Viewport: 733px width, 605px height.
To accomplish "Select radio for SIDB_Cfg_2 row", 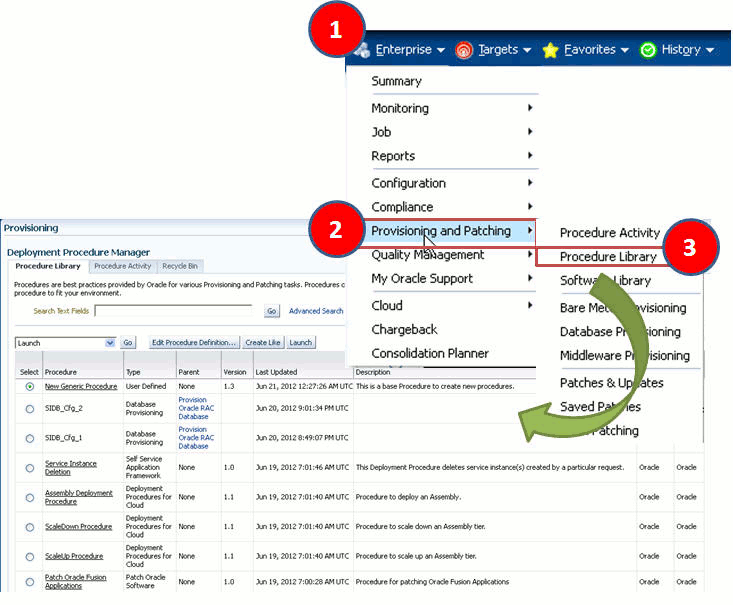I will click(30, 409).
